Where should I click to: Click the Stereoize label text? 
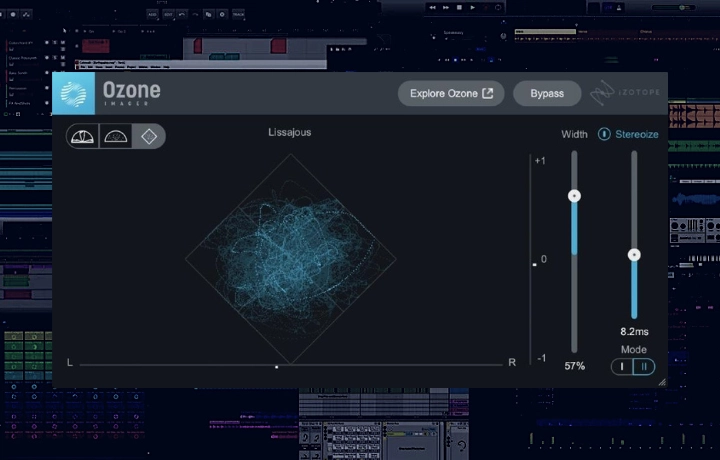click(636, 134)
